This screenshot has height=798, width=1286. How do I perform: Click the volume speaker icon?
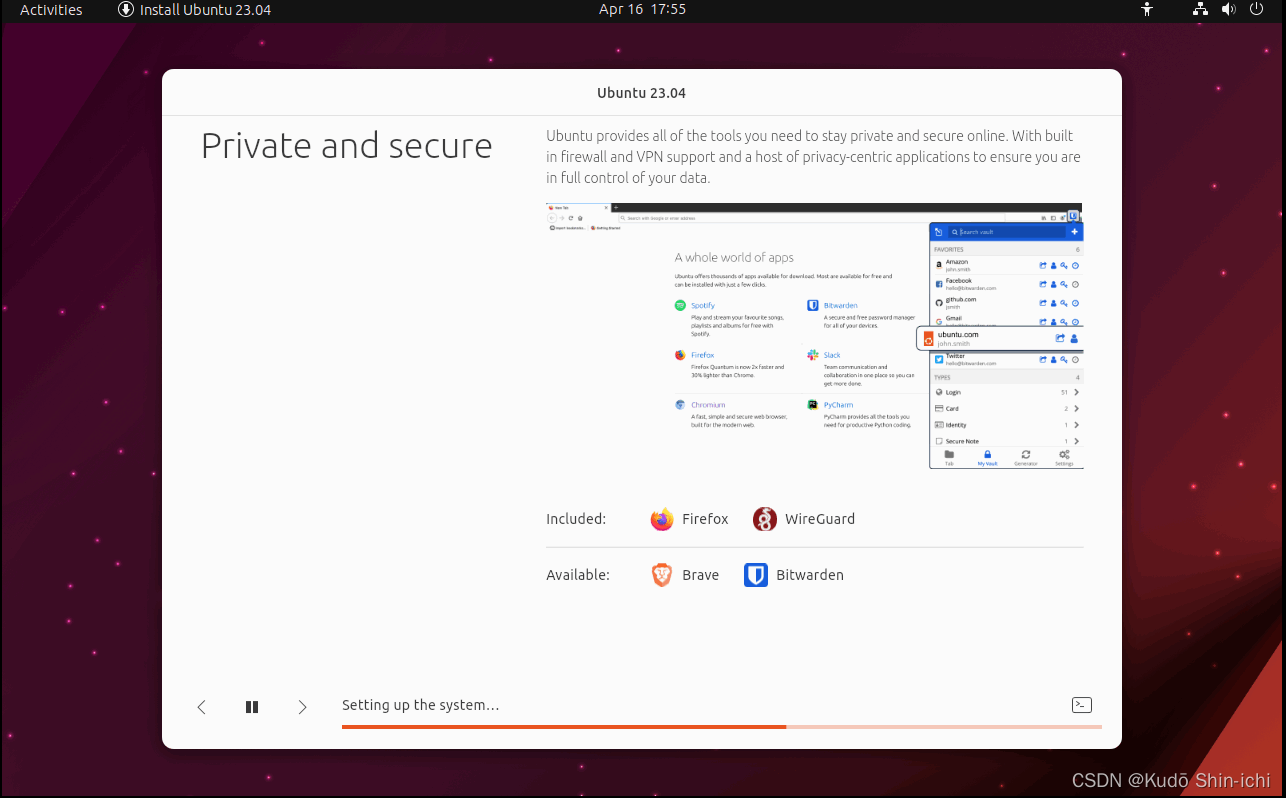tap(1229, 9)
